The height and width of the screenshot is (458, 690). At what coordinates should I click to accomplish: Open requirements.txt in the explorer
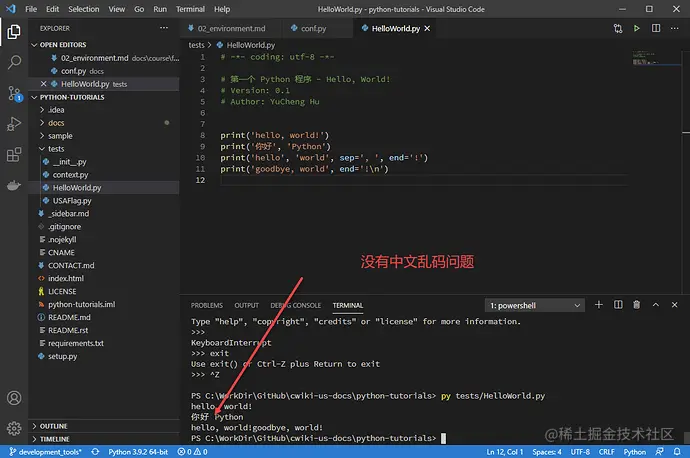tap(76, 343)
